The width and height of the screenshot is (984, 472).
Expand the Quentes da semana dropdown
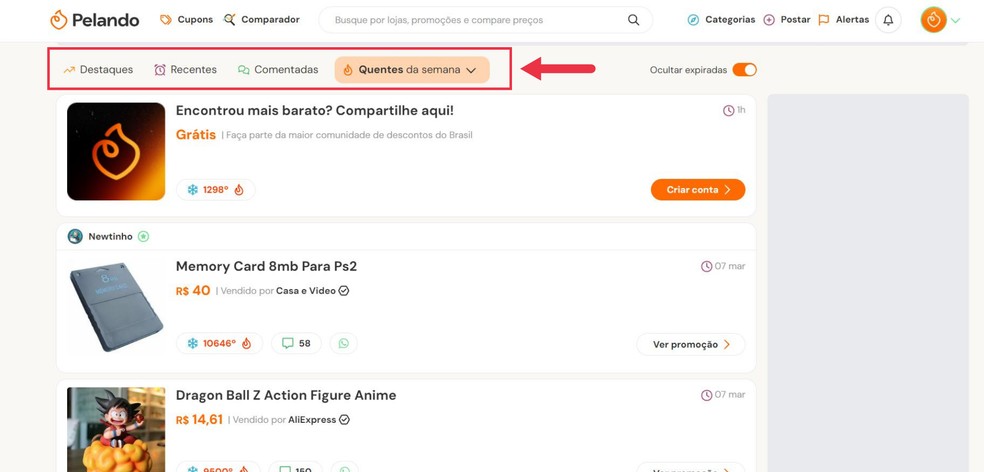point(471,70)
